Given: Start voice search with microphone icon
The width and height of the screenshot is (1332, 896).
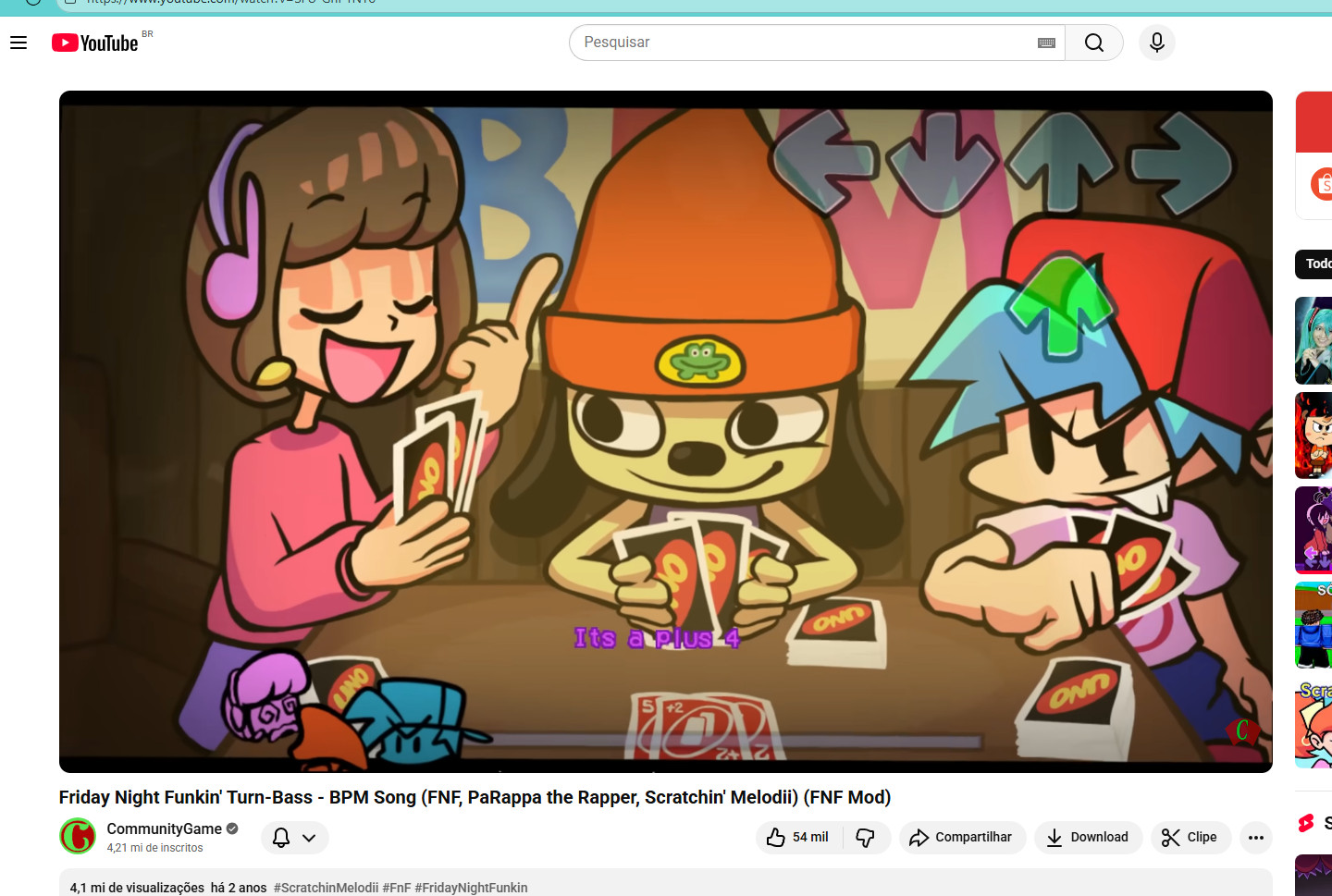Looking at the screenshot, I should 1156,43.
